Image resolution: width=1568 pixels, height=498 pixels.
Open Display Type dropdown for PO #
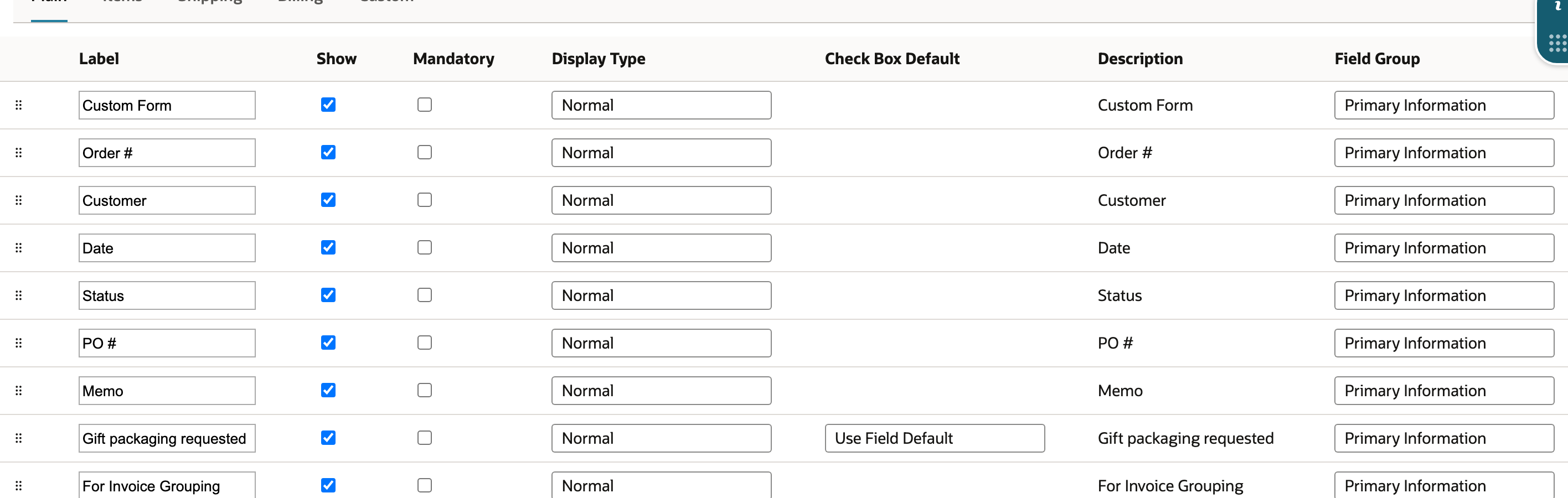tap(661, 343)
